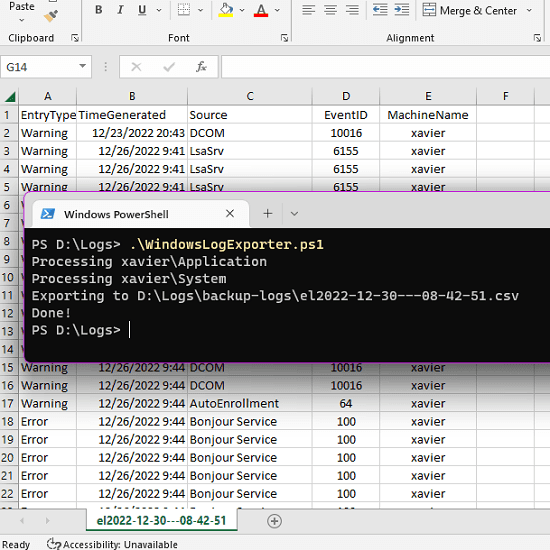The image size is (550, 550).
Task: Open Name Box dropdown arrow
Action: (x=83, y=66)
